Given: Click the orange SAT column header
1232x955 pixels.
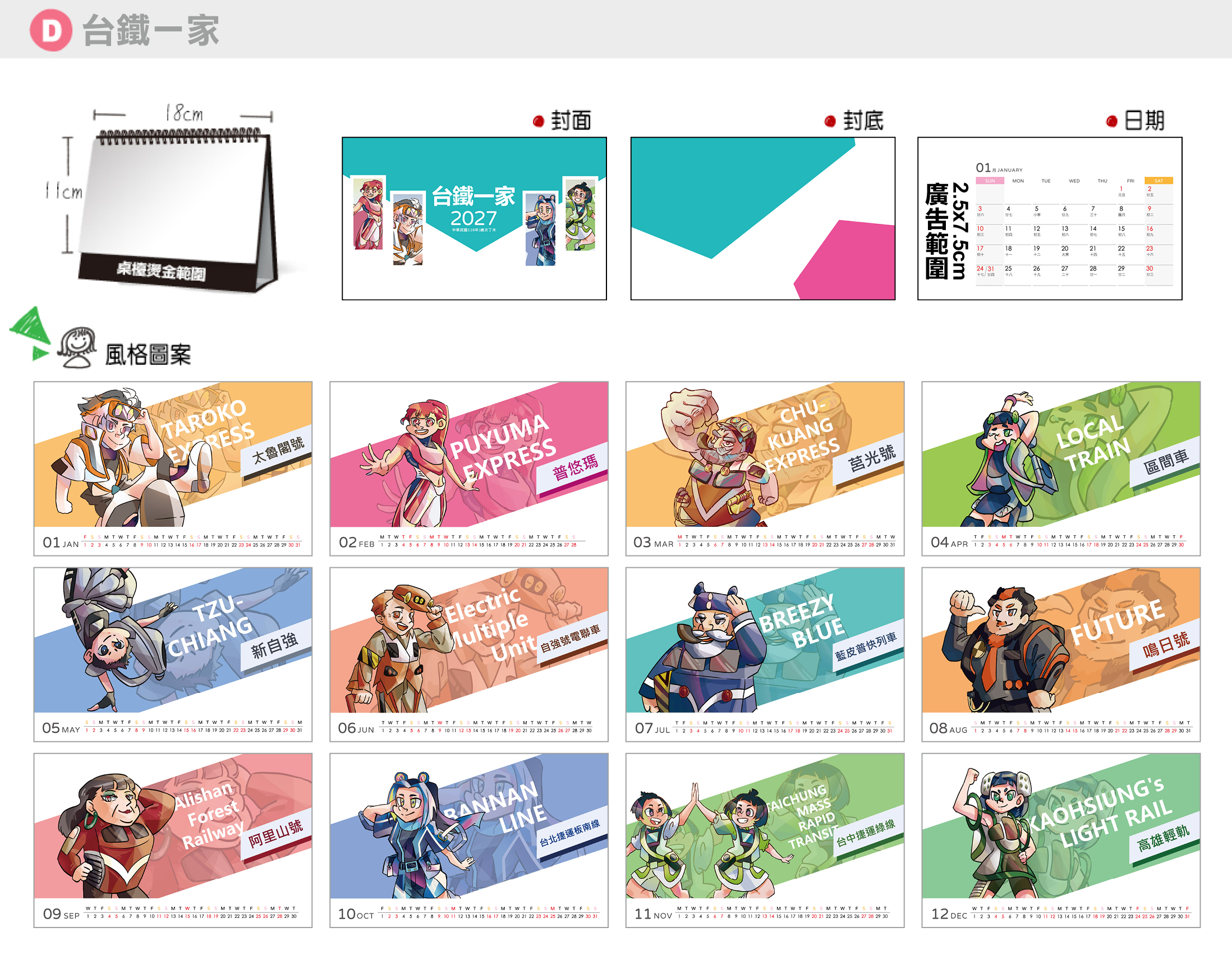Looking at the screenshot, I should tap(1159, 181).
